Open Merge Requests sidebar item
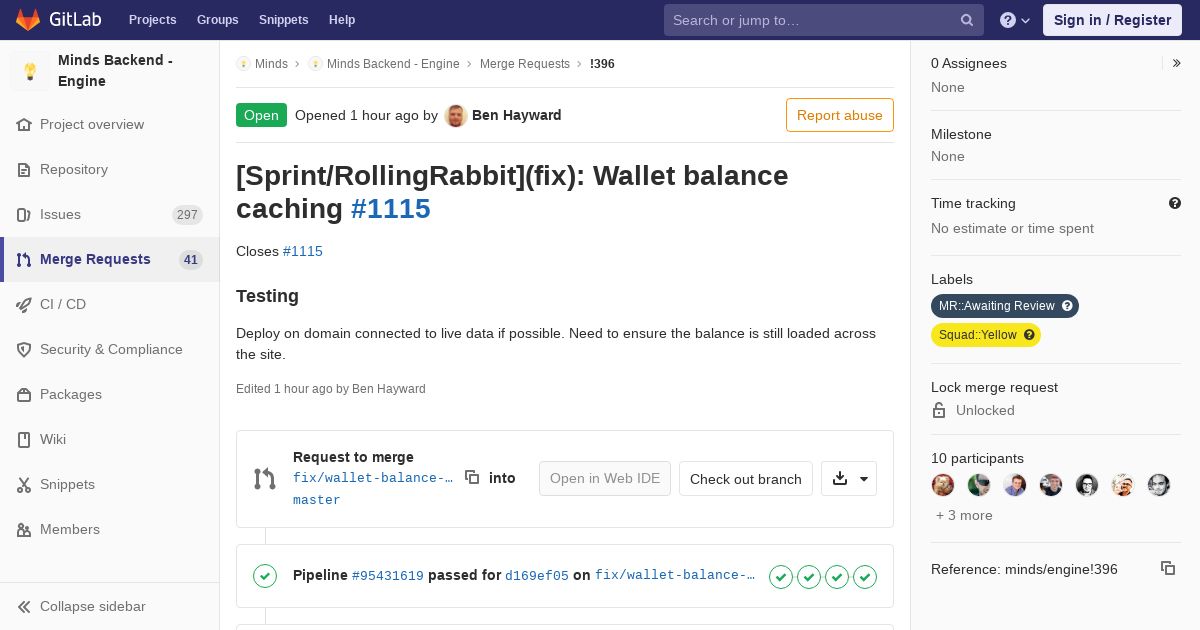 pyautogui.click(x=110, y=260)
